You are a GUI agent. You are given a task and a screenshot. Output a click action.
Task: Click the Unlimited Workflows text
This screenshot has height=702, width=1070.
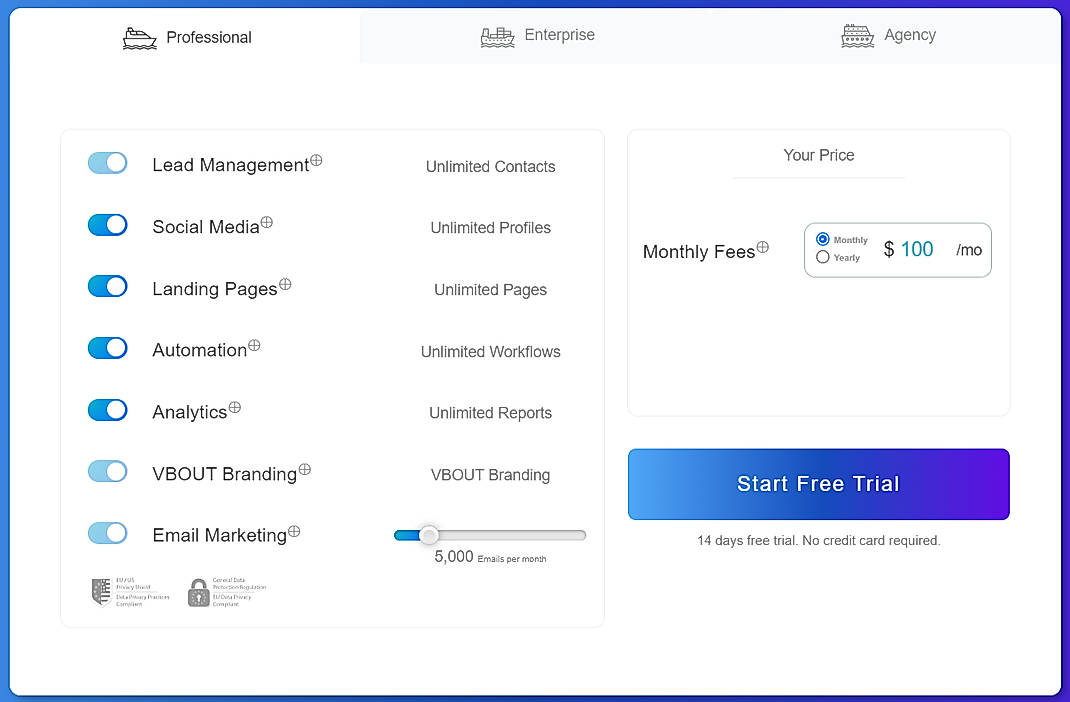pyautogui.click(x=491, y=351)
